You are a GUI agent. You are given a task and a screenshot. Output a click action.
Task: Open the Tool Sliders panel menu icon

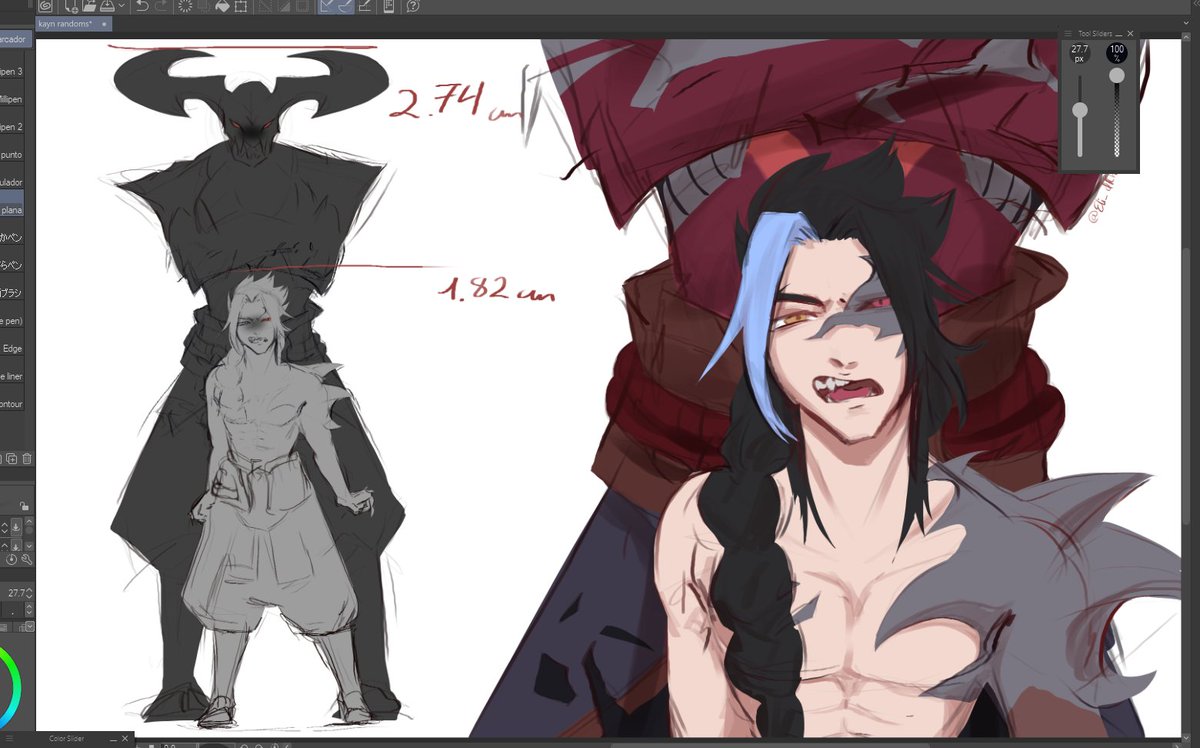tap(1068, 33)
